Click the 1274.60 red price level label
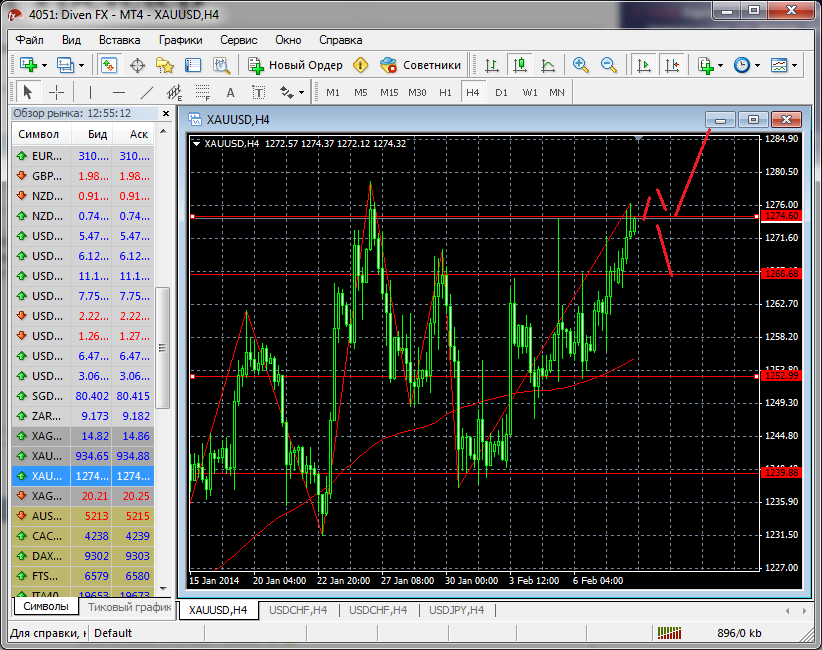The image size is (822, 650). (781, 216)
